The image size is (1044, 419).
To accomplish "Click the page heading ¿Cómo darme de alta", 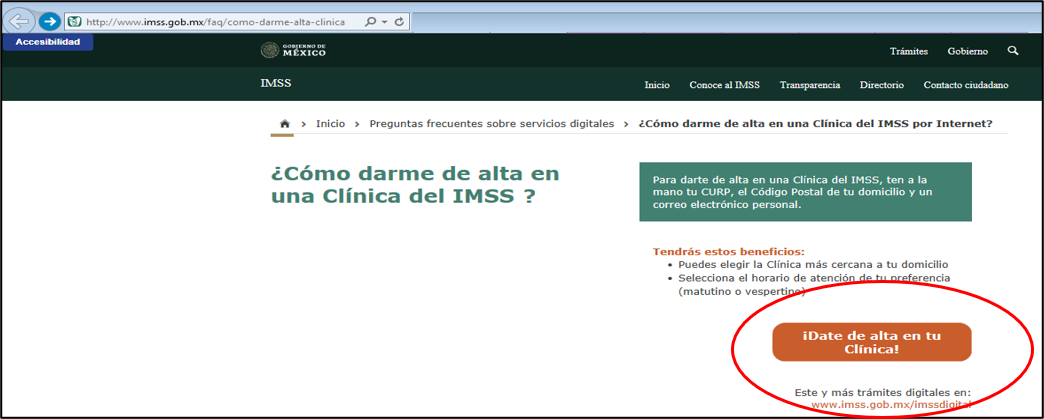I will click(x=415, y=186).
